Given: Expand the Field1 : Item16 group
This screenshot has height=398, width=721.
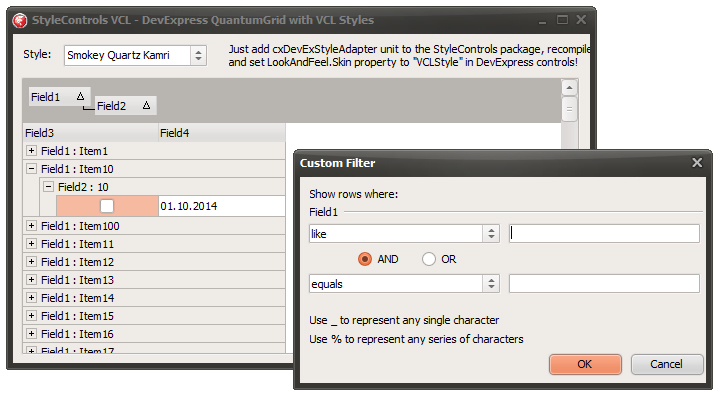Looking at the screenshot, I should (x=31, y=334).
